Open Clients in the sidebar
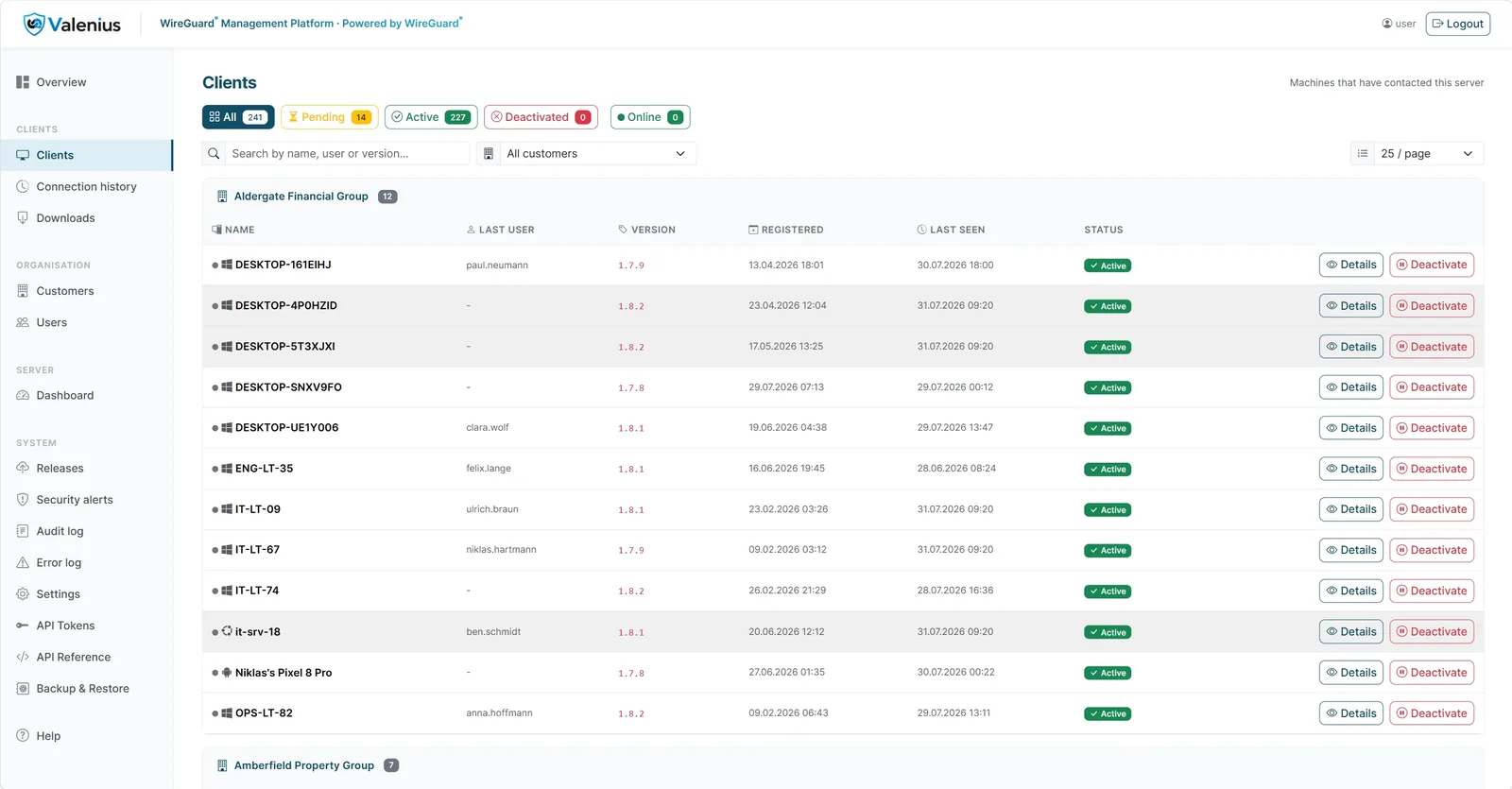The image size is (1512, 789). [x=86, y=155]
